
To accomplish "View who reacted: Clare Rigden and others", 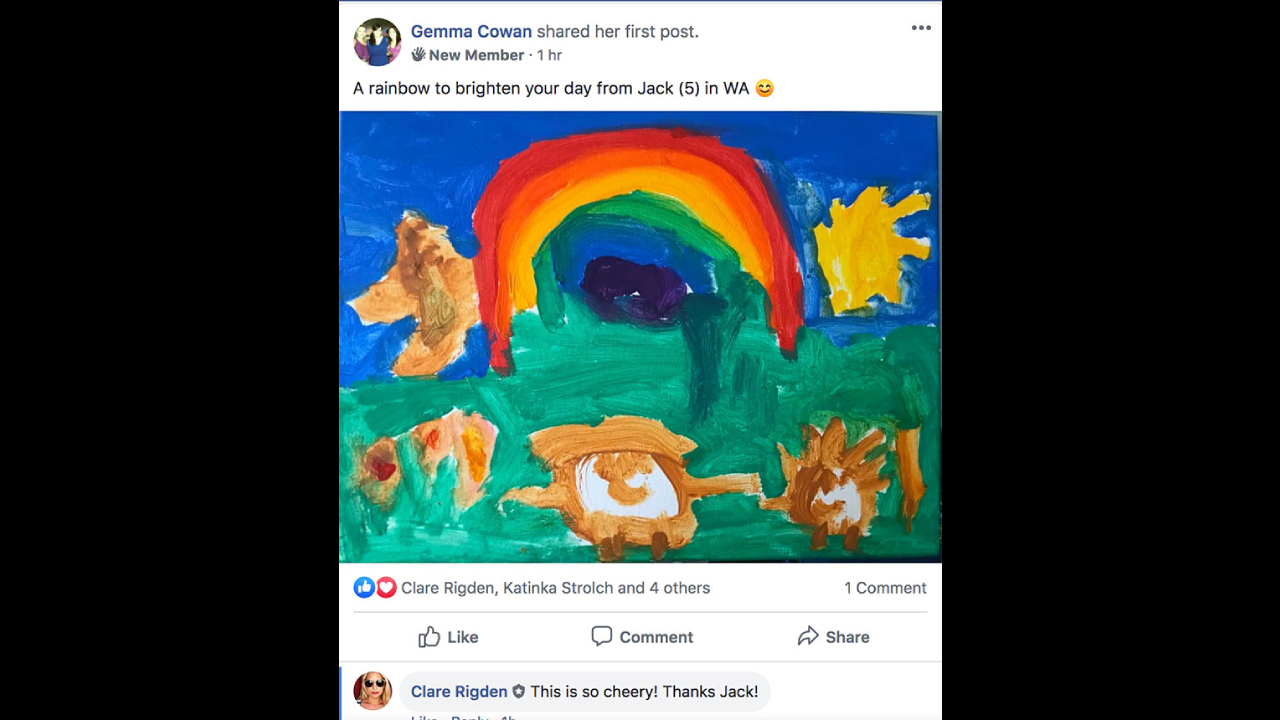I will 555,588.
